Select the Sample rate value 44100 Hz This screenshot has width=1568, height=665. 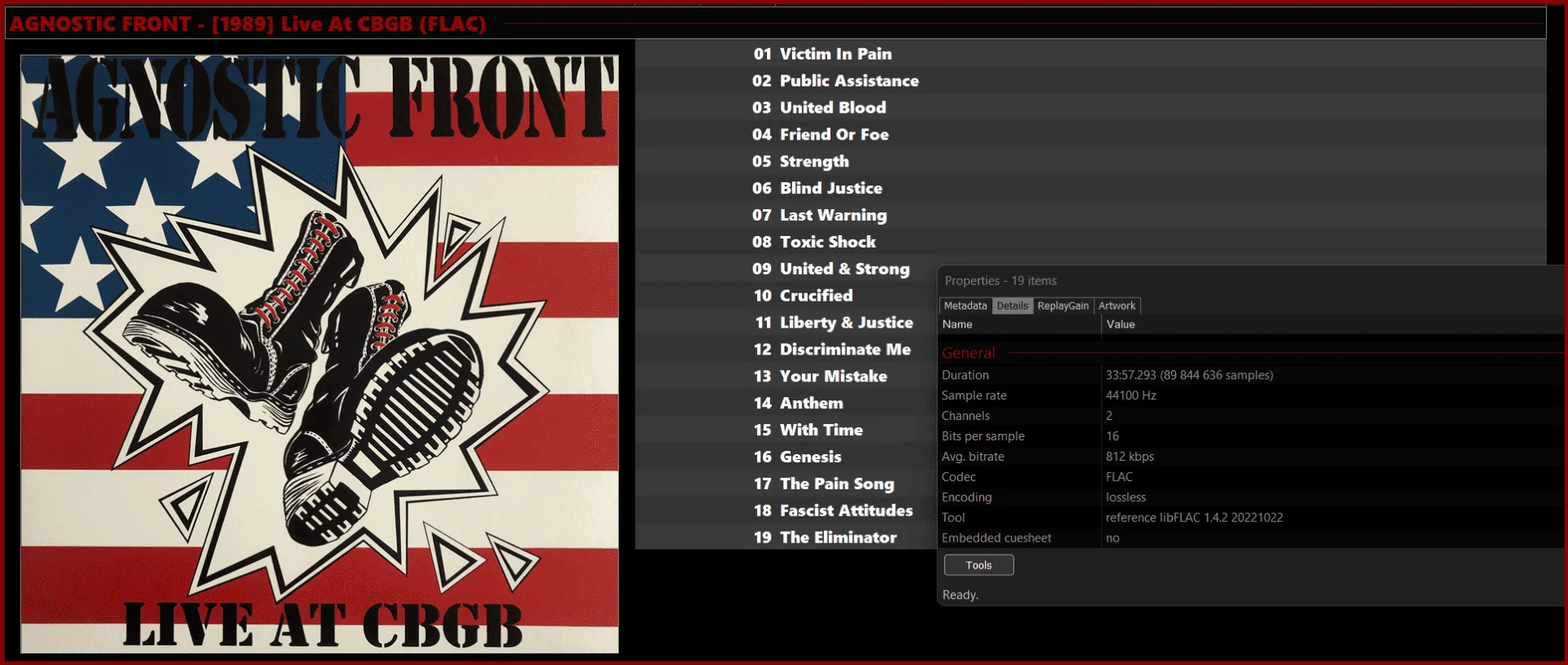tap(1131, 395)
